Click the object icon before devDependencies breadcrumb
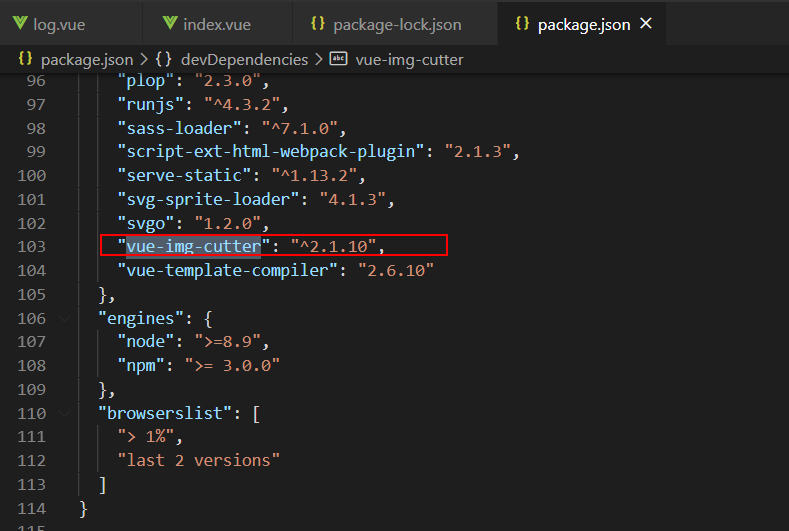The height and width of the screenshot is (531, 789). pos(164,59)
